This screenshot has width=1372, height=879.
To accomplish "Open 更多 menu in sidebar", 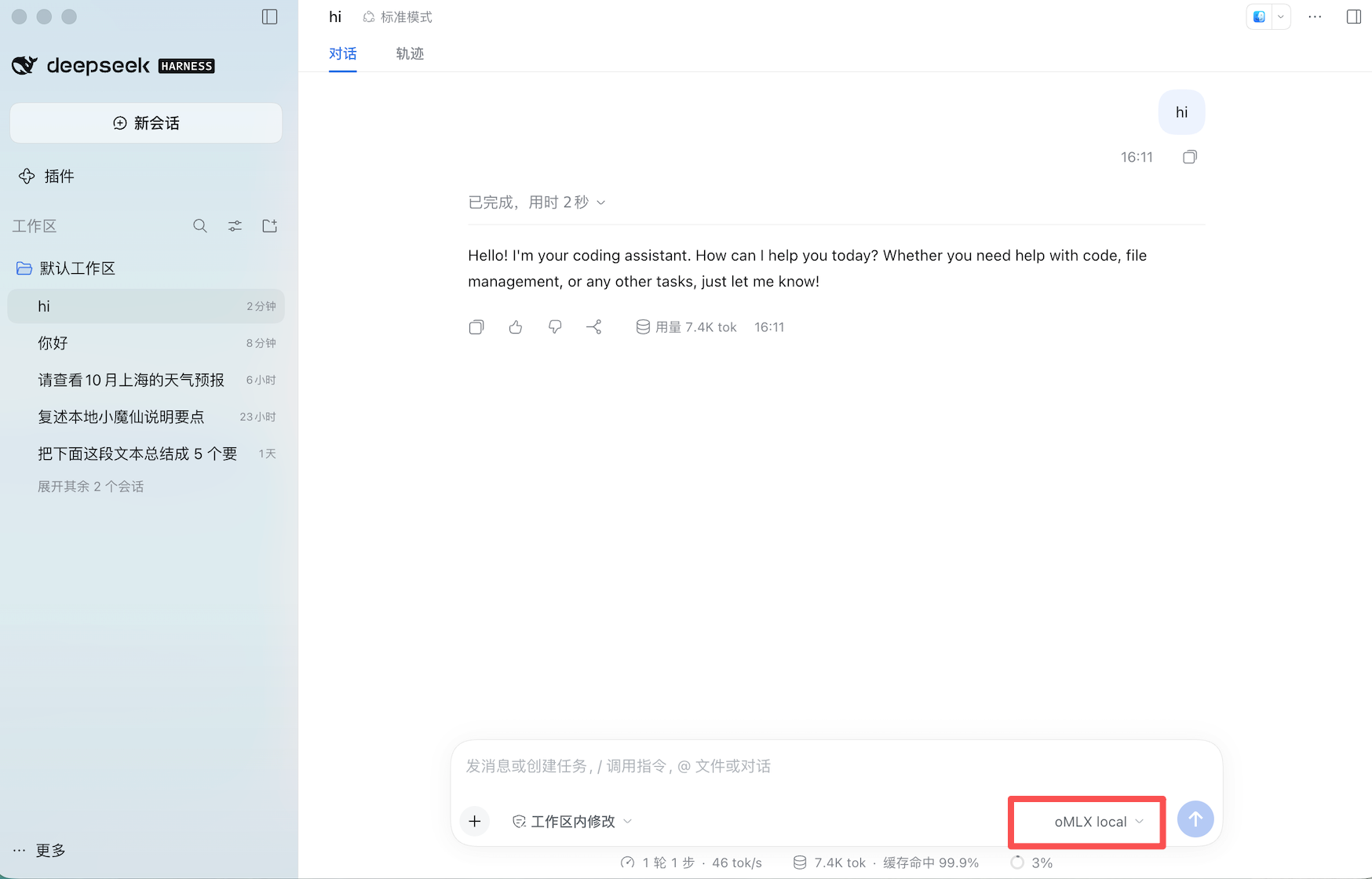I will pyautogui.click(x=39, y=850).
